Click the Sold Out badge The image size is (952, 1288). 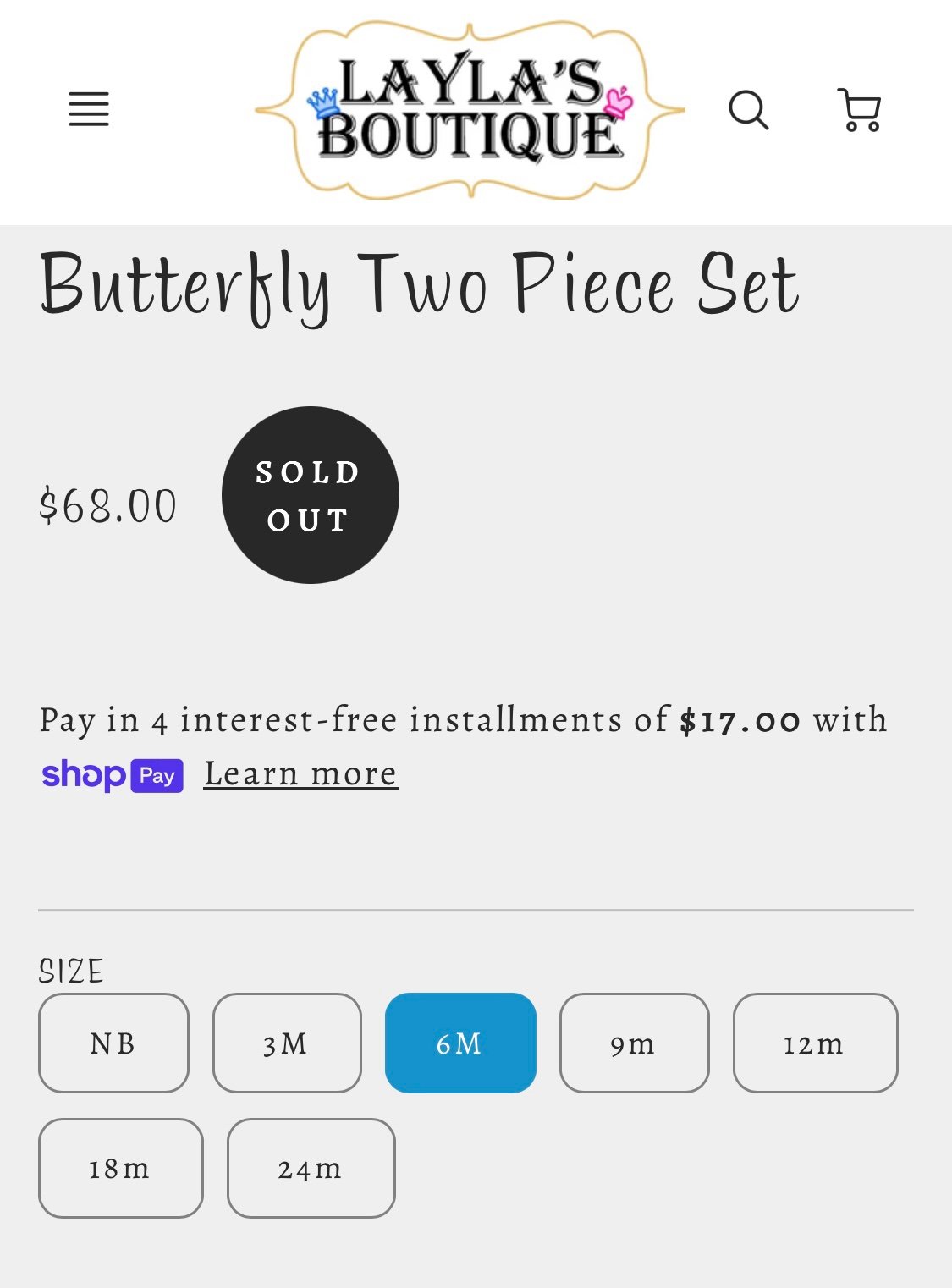(311, 495)
